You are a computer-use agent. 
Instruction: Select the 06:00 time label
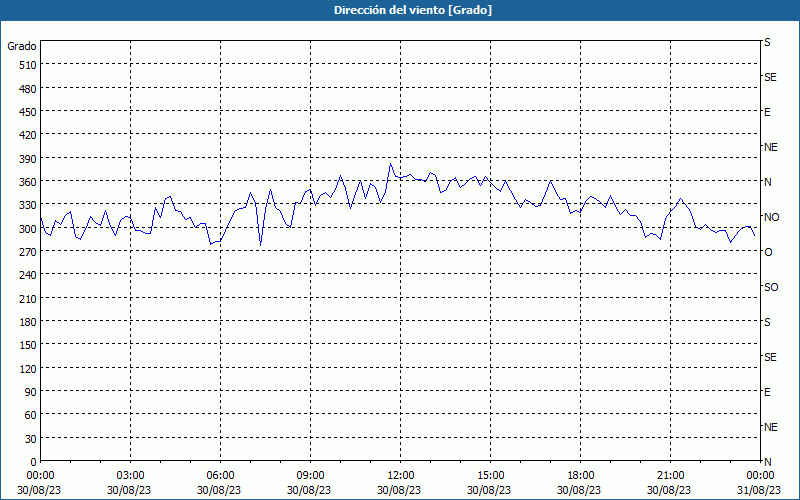pos(220,476)
